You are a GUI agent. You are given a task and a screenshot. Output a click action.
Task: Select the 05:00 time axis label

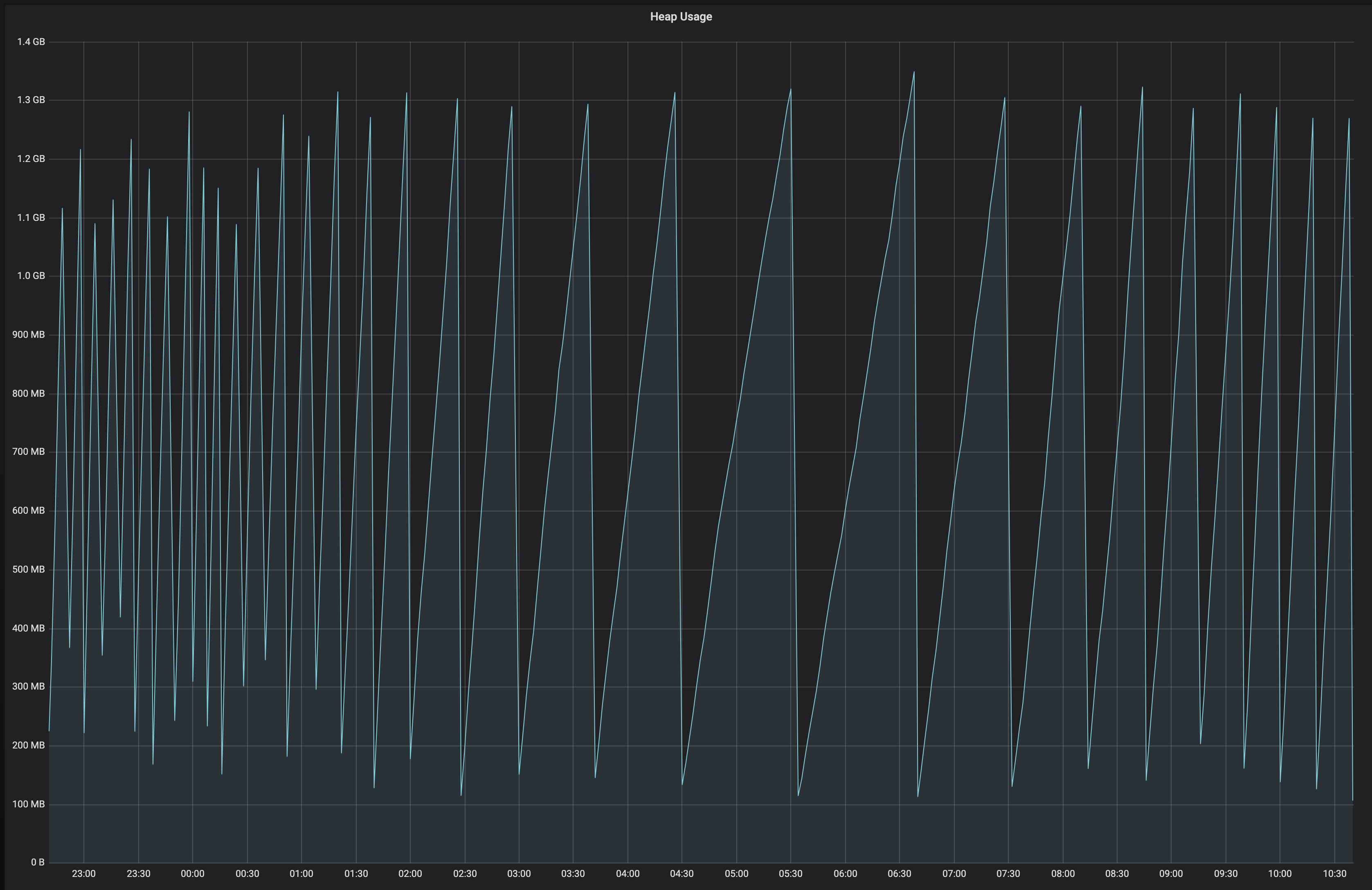736,874
